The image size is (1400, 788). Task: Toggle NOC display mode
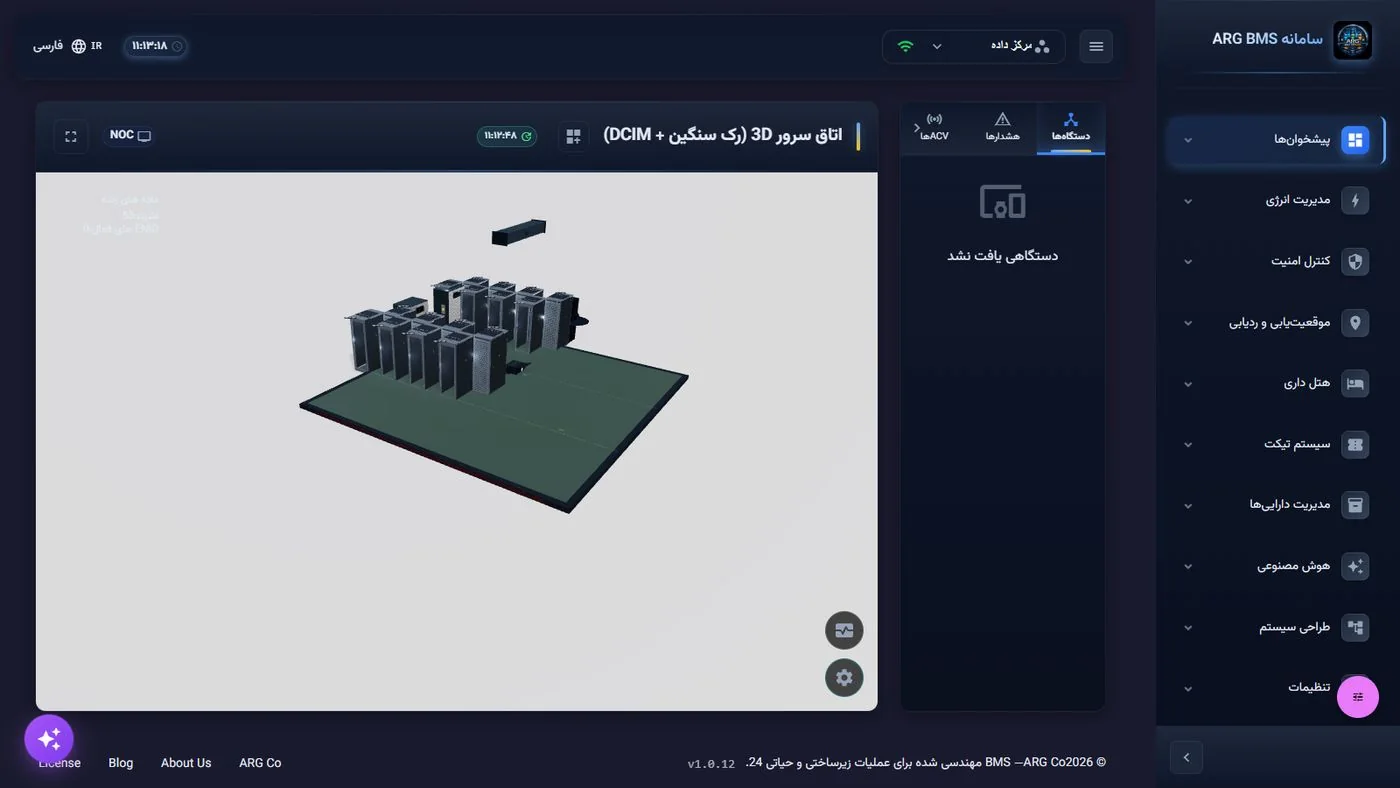[130, 135]
